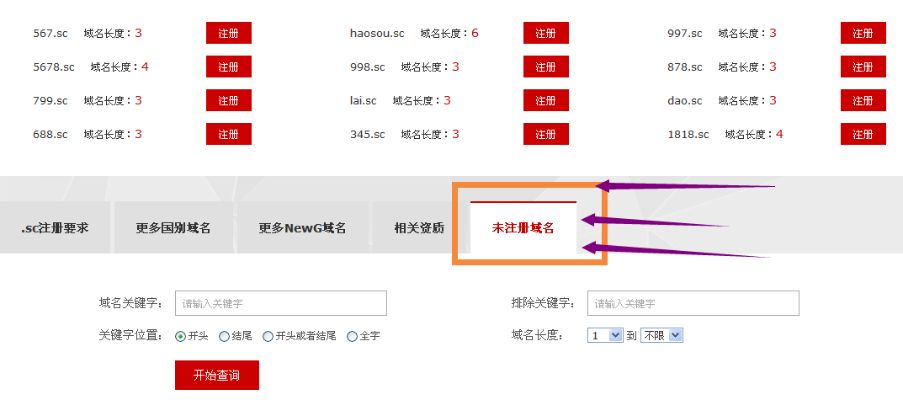
Task: Click the 998.sc domain name text
Action: point(367,67)
